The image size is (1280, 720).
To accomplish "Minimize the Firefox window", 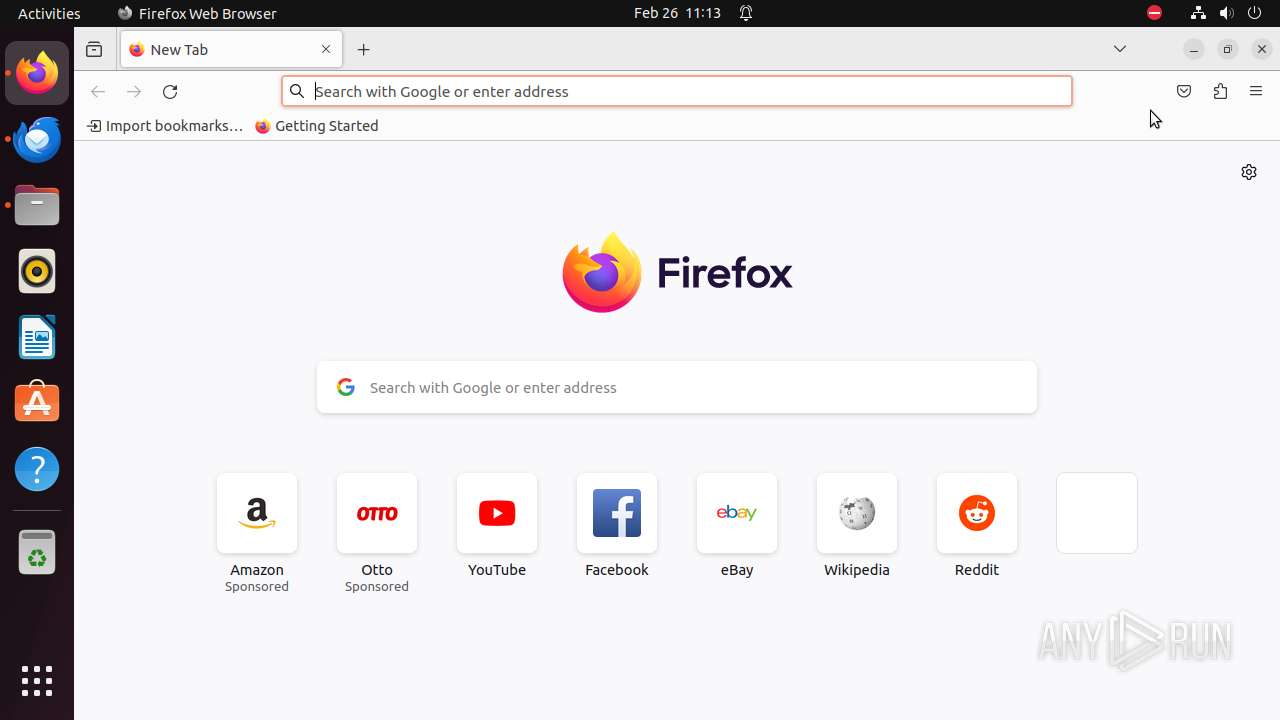I will pyautogui.click(x=1194, y=49).
